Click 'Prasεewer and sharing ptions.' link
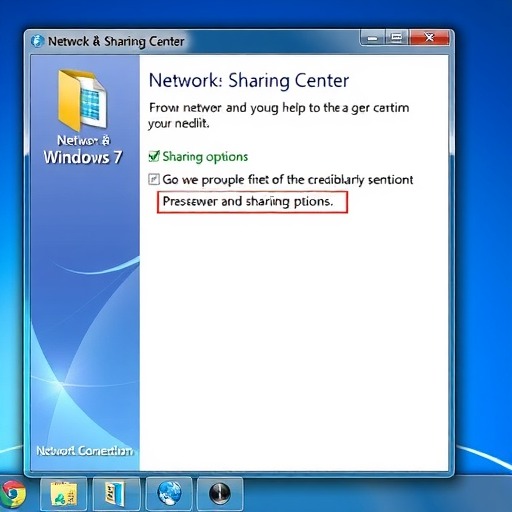Screen dimensions: 512x512 252,202
